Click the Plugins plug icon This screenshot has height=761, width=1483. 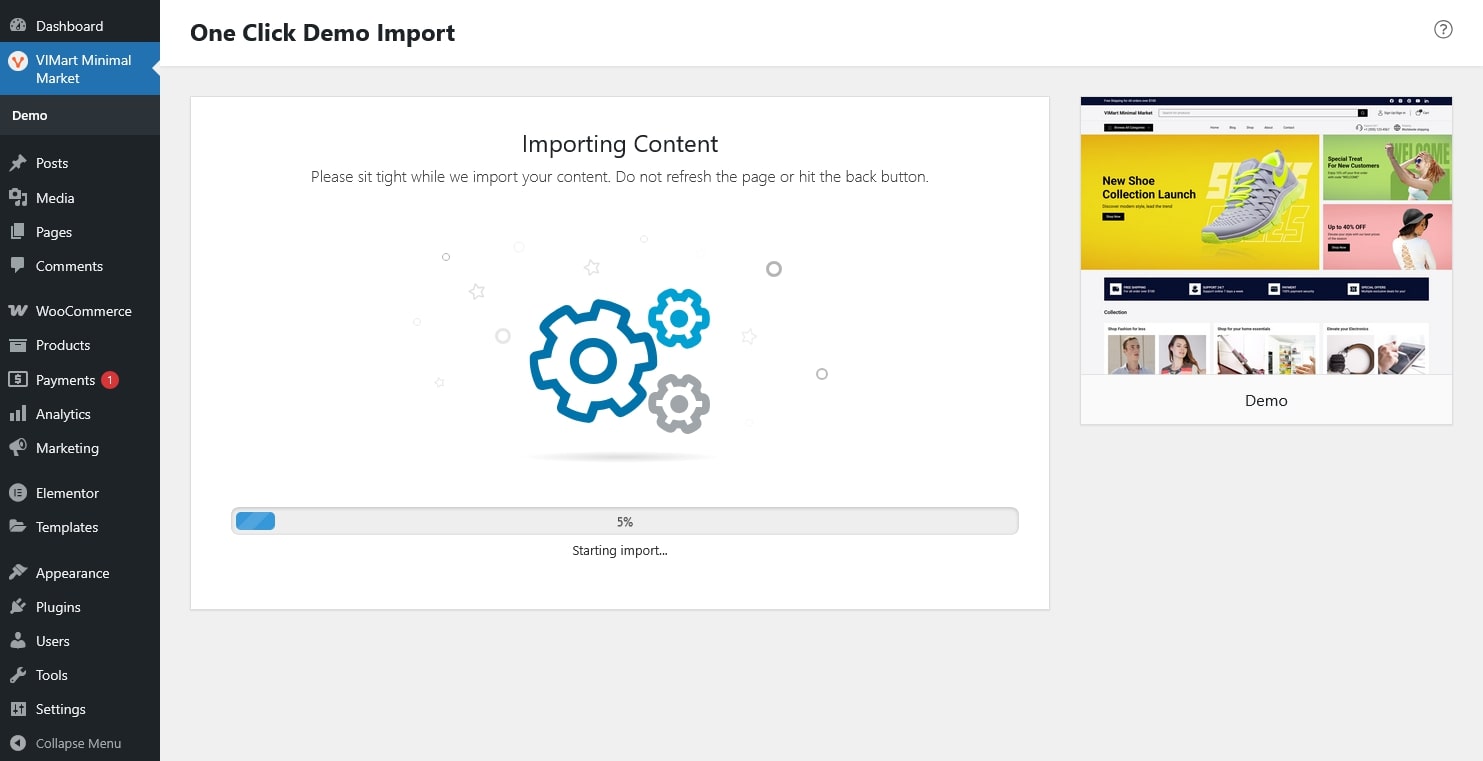tap(17, 607)
